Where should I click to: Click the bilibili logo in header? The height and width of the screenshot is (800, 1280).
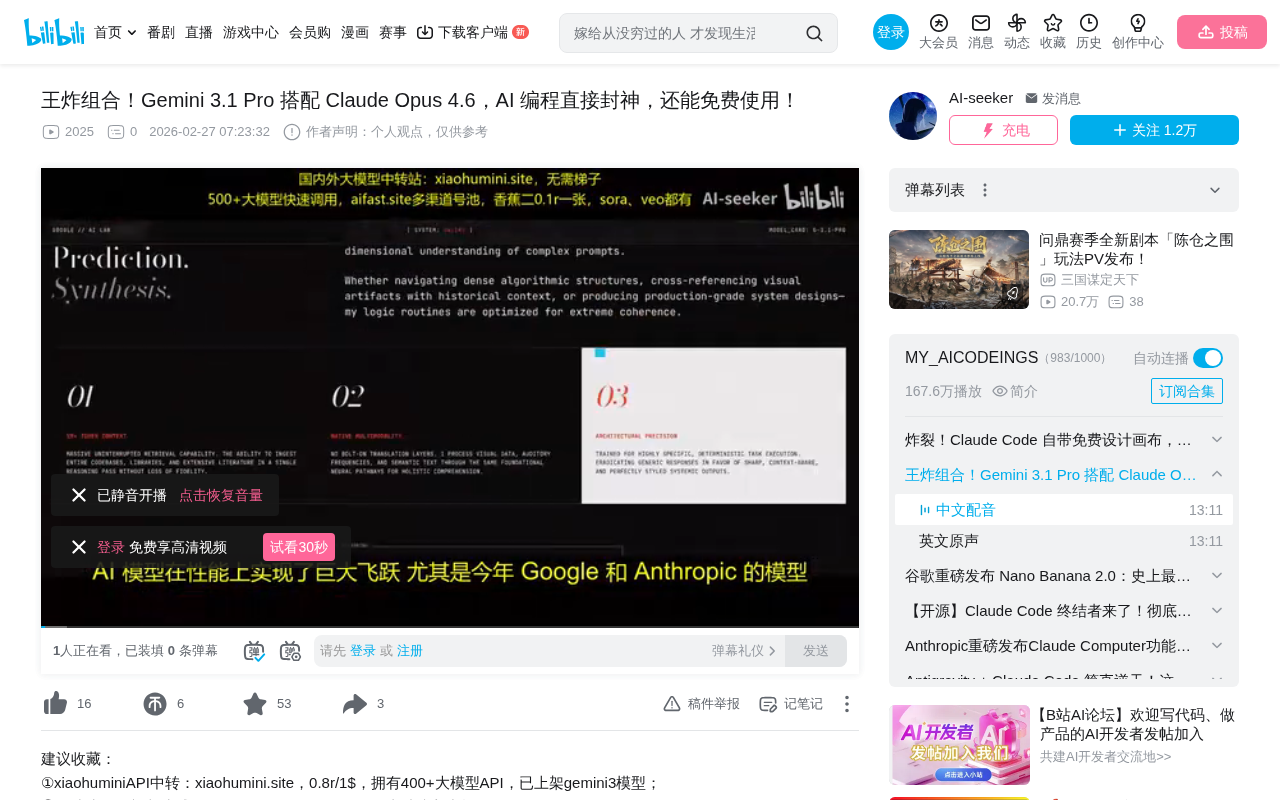coord(54,32)
